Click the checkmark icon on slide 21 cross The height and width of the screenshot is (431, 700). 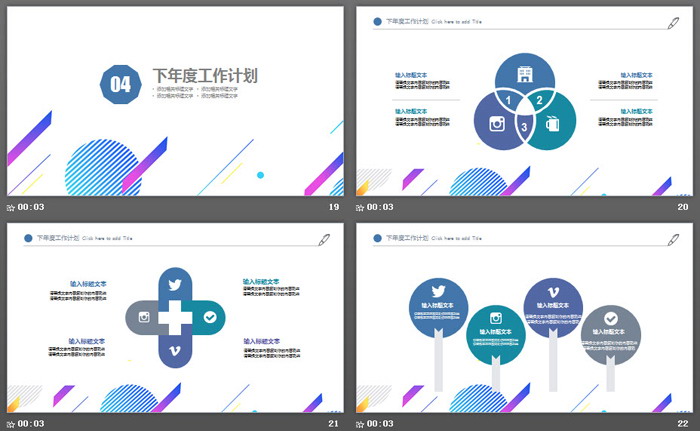210,317
